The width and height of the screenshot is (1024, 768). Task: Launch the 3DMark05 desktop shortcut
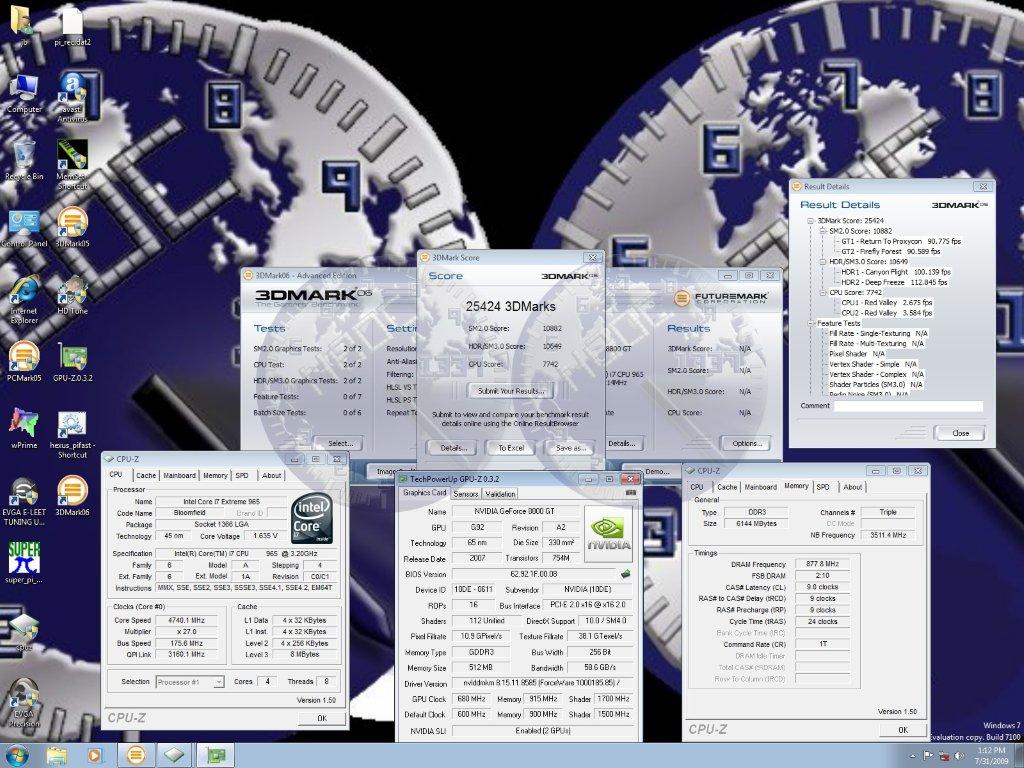click(72, 227)
